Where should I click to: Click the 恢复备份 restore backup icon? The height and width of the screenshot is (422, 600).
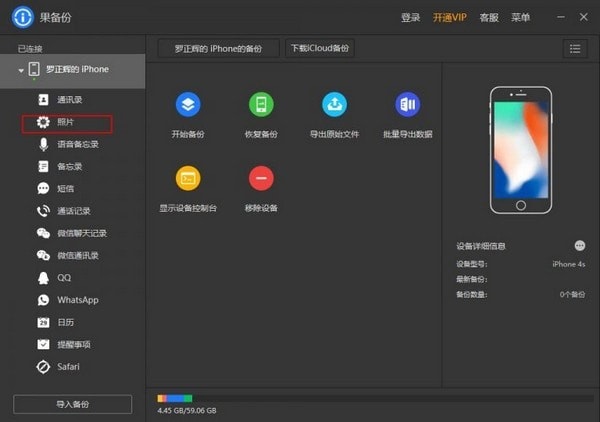coord(261,104)
